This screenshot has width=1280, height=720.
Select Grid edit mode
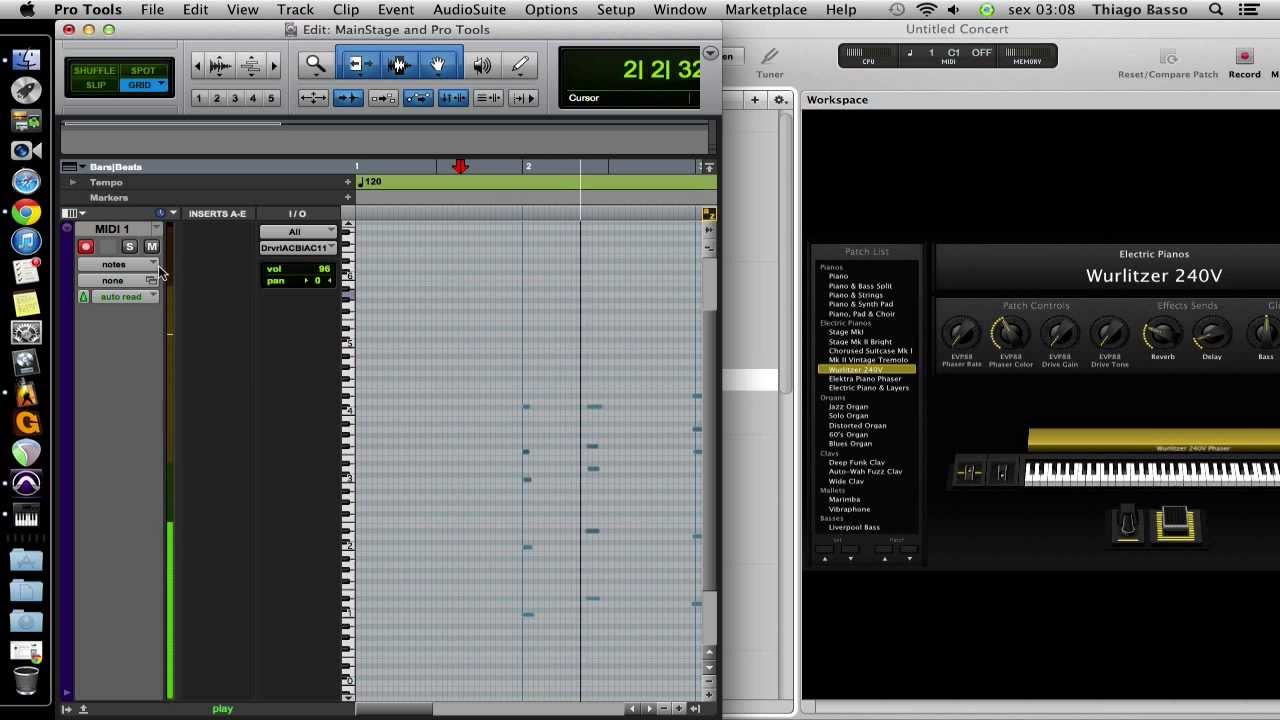144,85
